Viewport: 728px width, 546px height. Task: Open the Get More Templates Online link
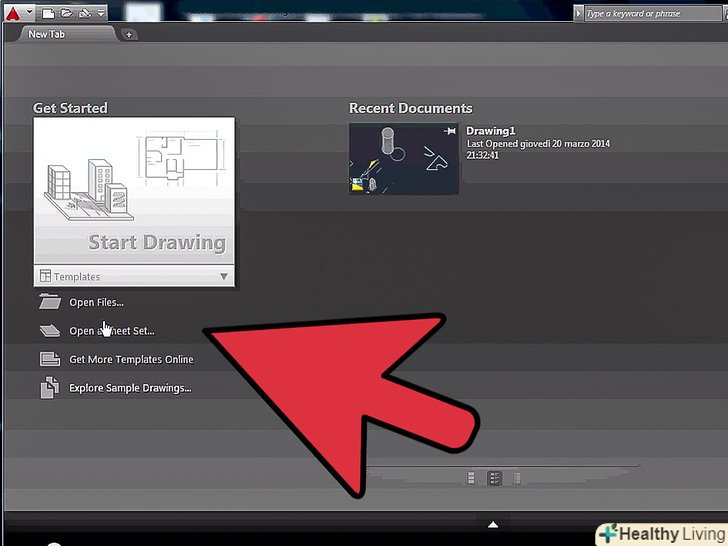point(131,360)
